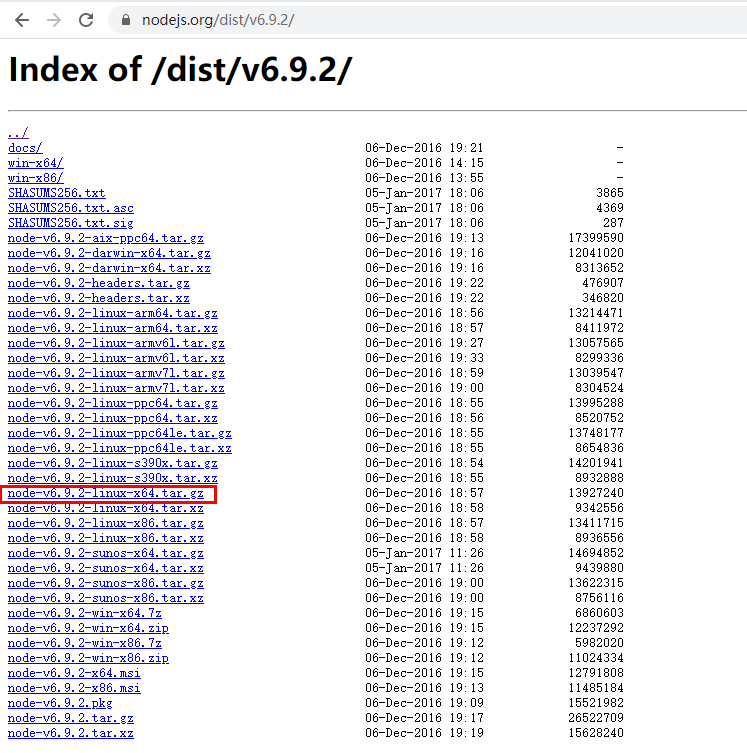
Task: Click date 06-Dec-2016 19:21 in docs/ row
Action: 424,148
